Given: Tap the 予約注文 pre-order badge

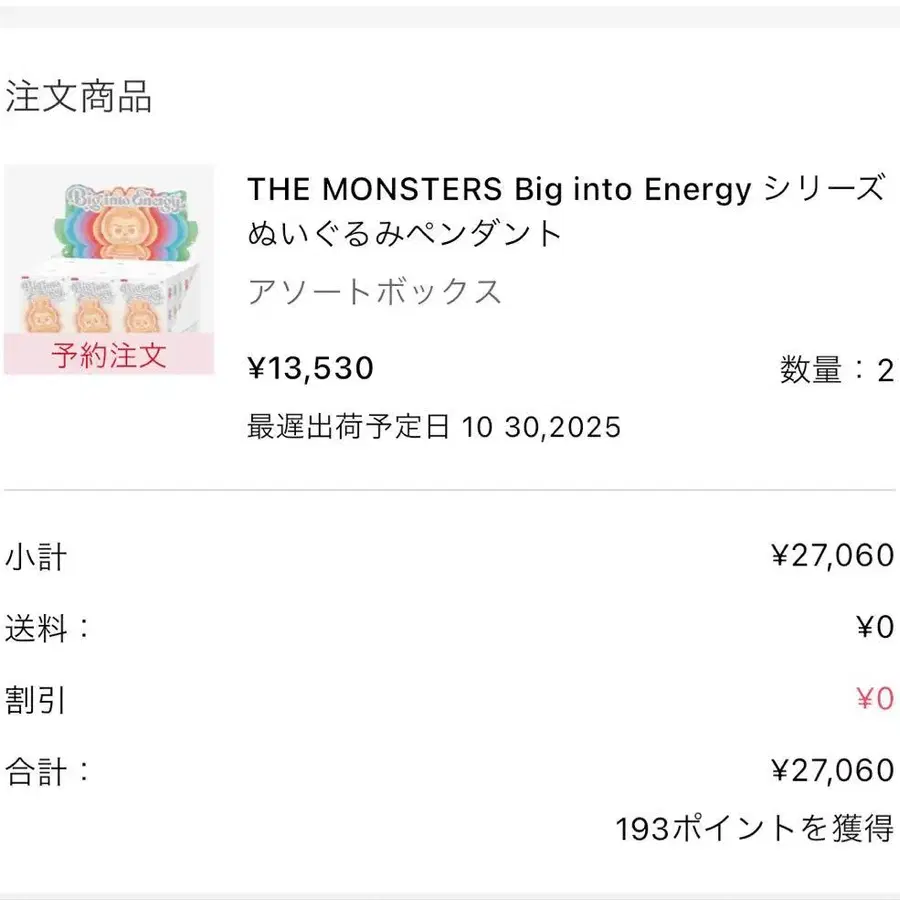Looking at the screenshot, I should pos(109,356).
